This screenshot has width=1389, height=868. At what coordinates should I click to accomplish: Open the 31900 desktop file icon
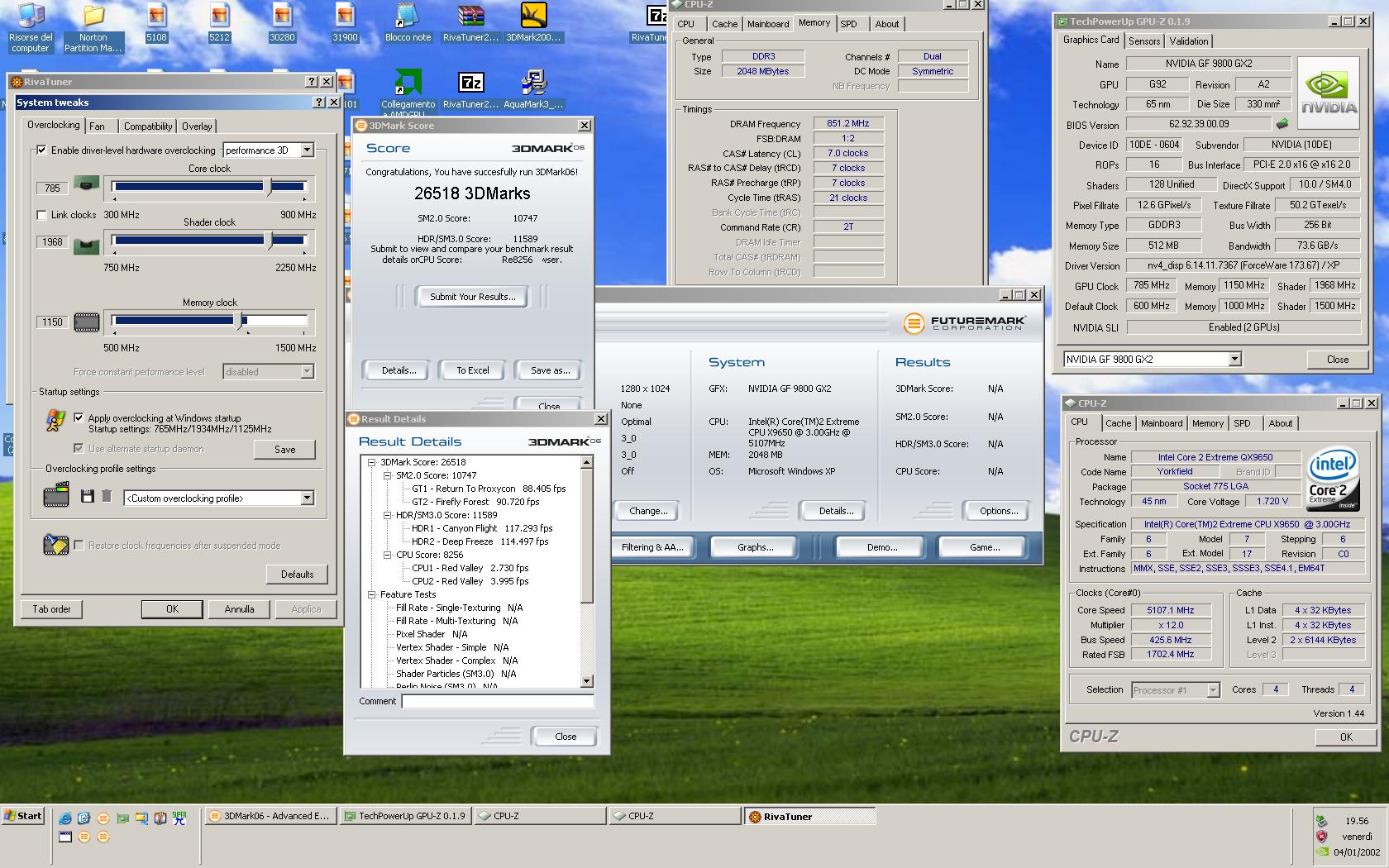pos(345,22)
